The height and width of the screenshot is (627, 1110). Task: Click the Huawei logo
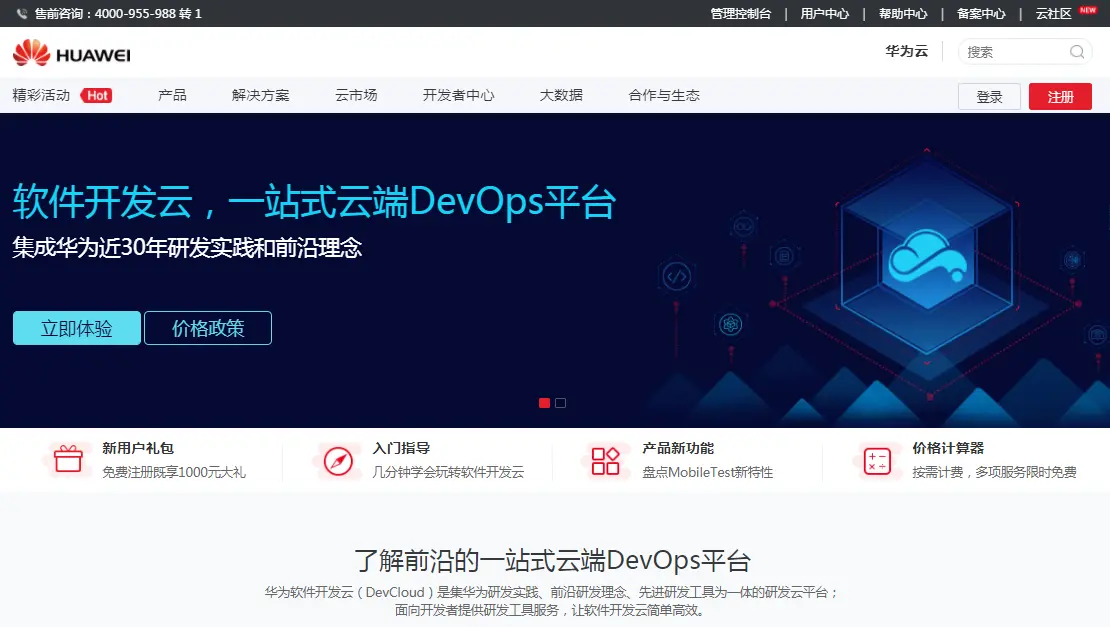(71, 53)
